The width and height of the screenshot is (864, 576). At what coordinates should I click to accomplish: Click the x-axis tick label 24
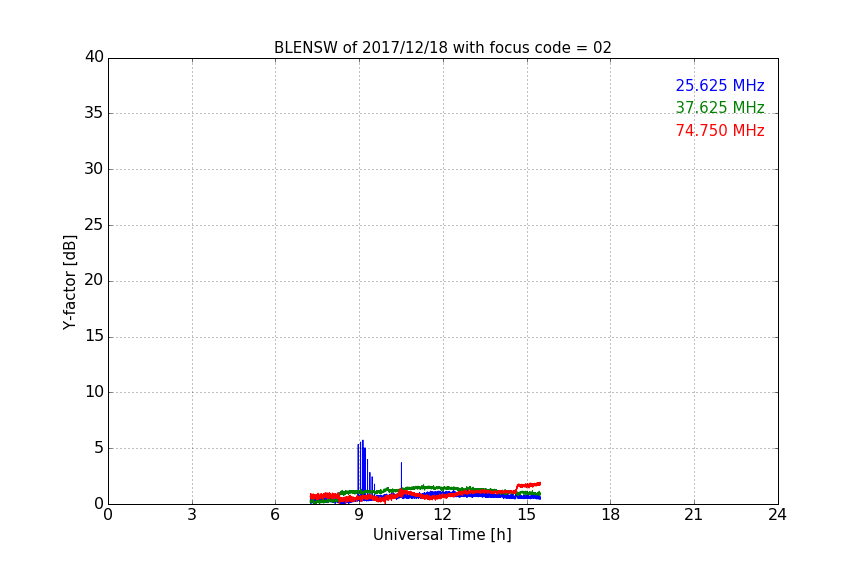[x=777, y=515]
